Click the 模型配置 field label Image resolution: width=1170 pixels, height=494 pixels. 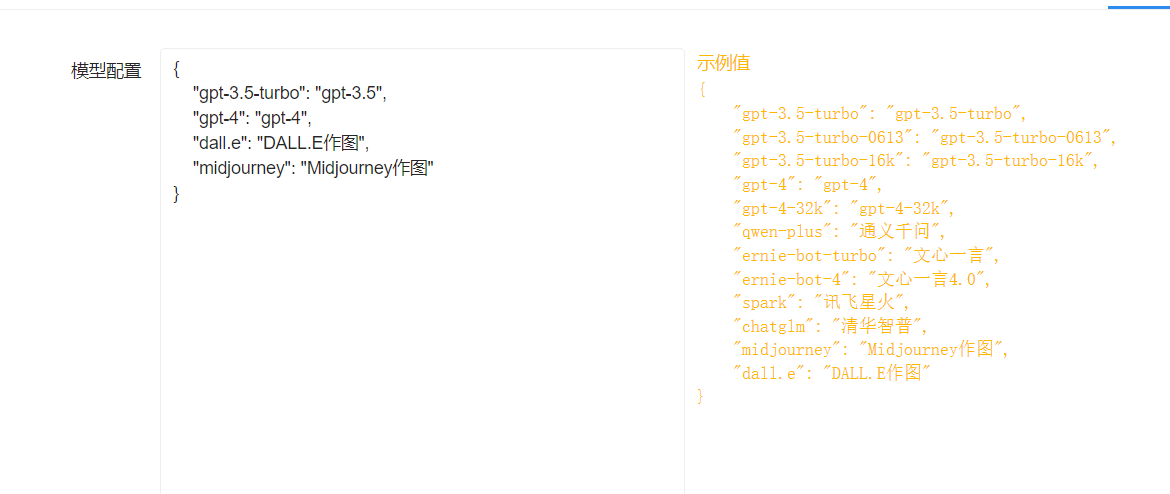[x=106, y=71]
